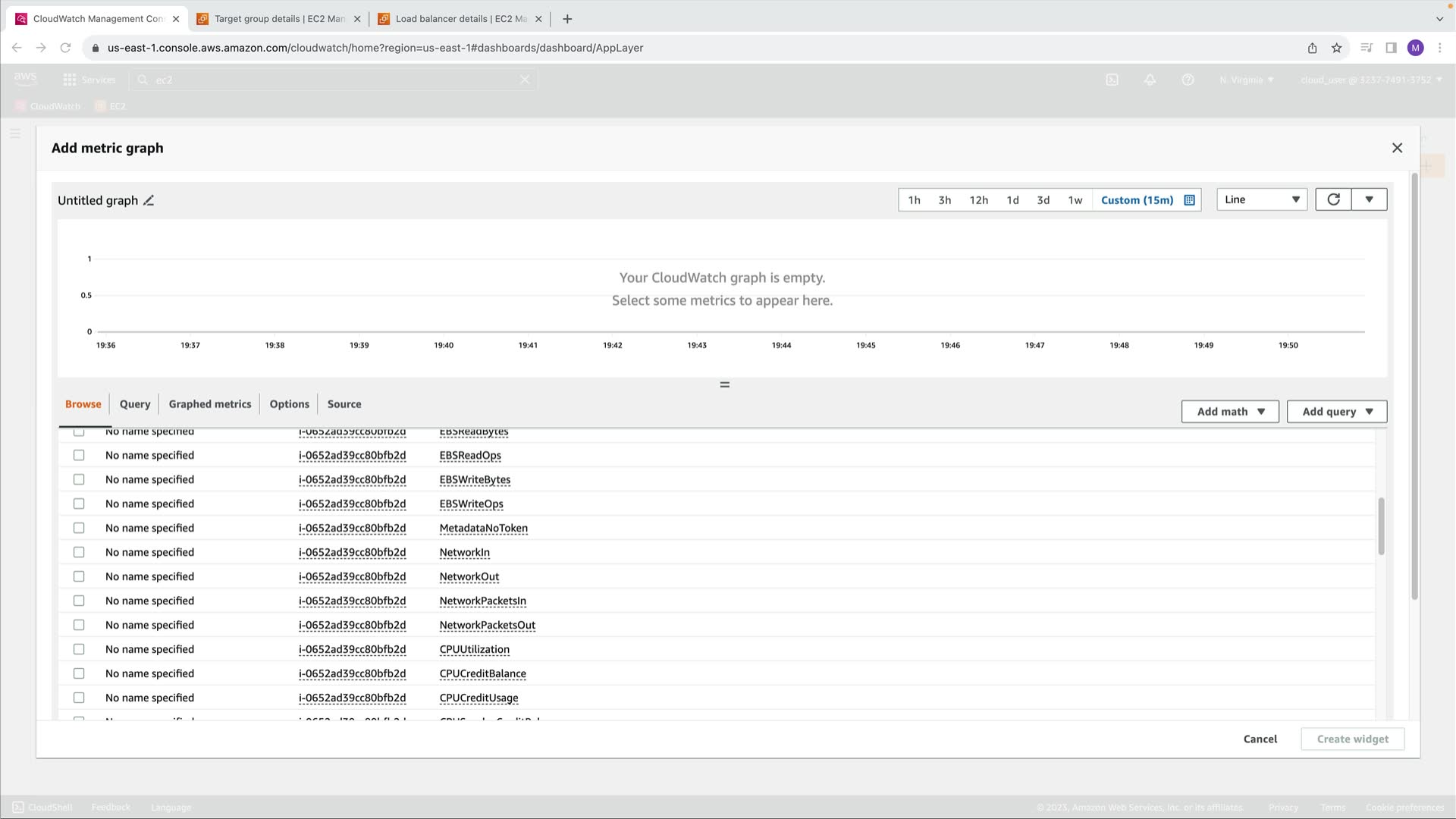This screenshot has height=819, width=1456.
Task: Check the CPUUtilization metric checkbox
Action: [x=79, y=649]
